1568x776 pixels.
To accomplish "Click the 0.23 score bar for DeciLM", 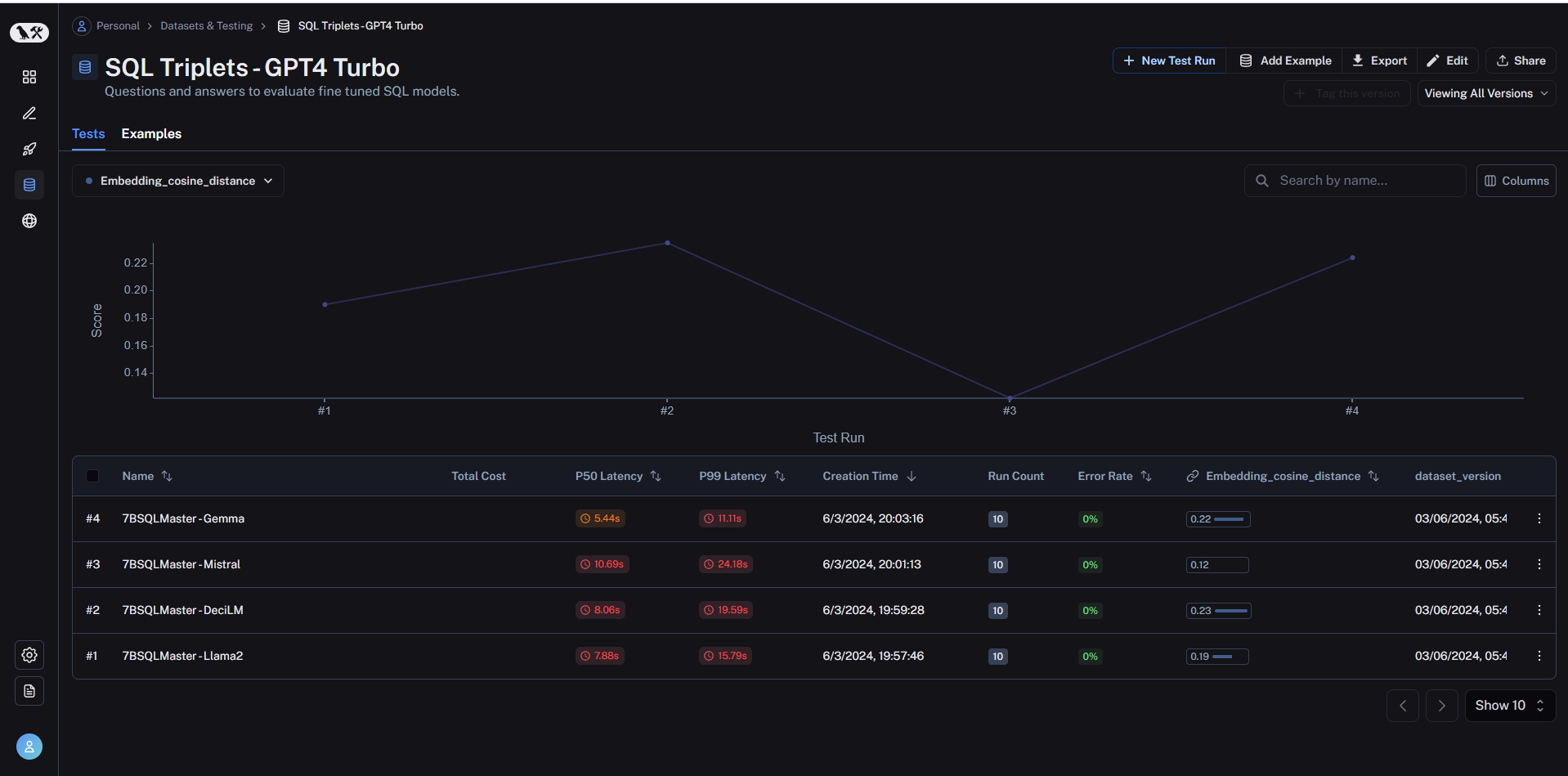I will click(1218, 611).
